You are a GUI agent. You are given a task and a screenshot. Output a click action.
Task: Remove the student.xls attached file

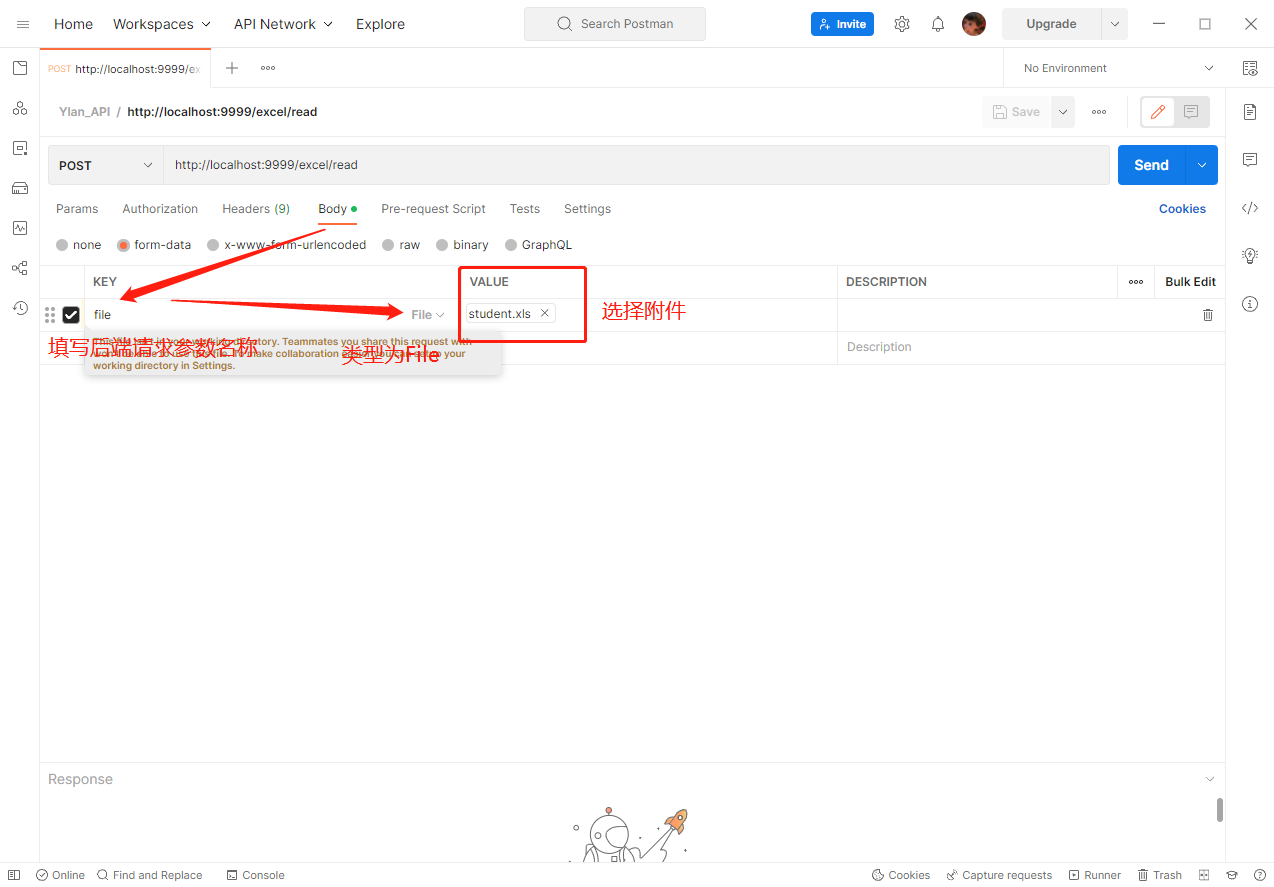[545, 313]
